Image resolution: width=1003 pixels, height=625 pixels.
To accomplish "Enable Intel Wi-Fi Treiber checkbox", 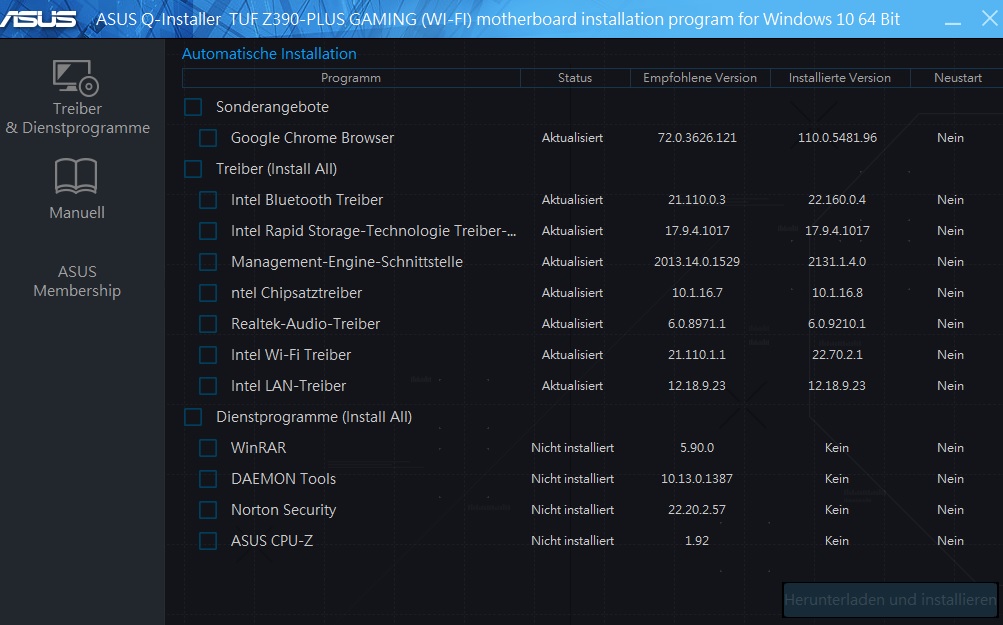I will point(208,355).
